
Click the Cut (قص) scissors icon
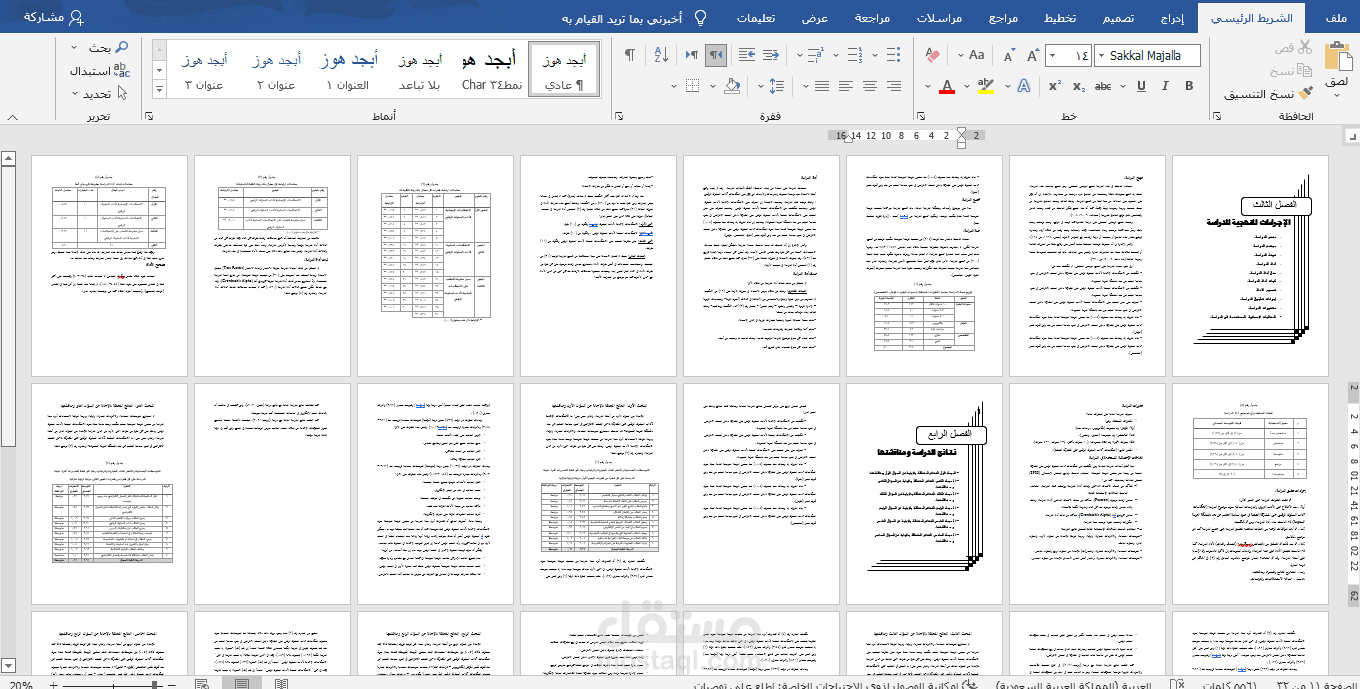click(x=1304, y=47)
